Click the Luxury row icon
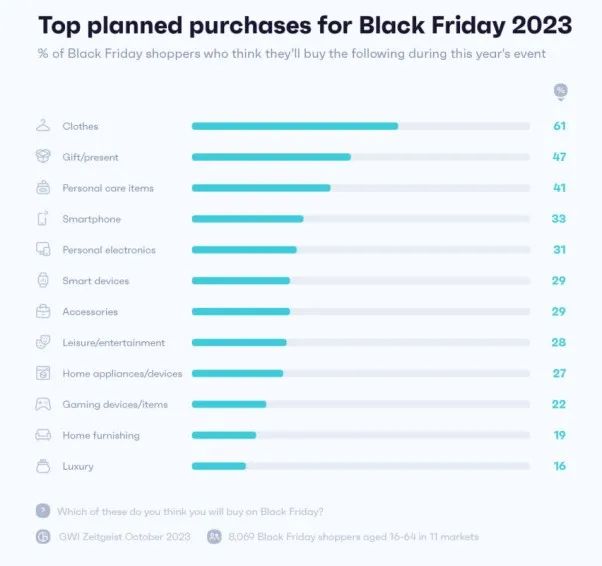 click(43, 466)
